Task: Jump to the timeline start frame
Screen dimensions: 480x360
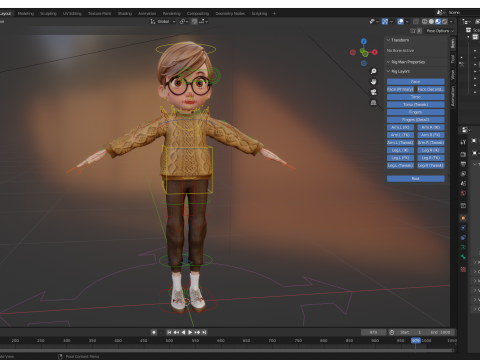Action: coord(169,332)
